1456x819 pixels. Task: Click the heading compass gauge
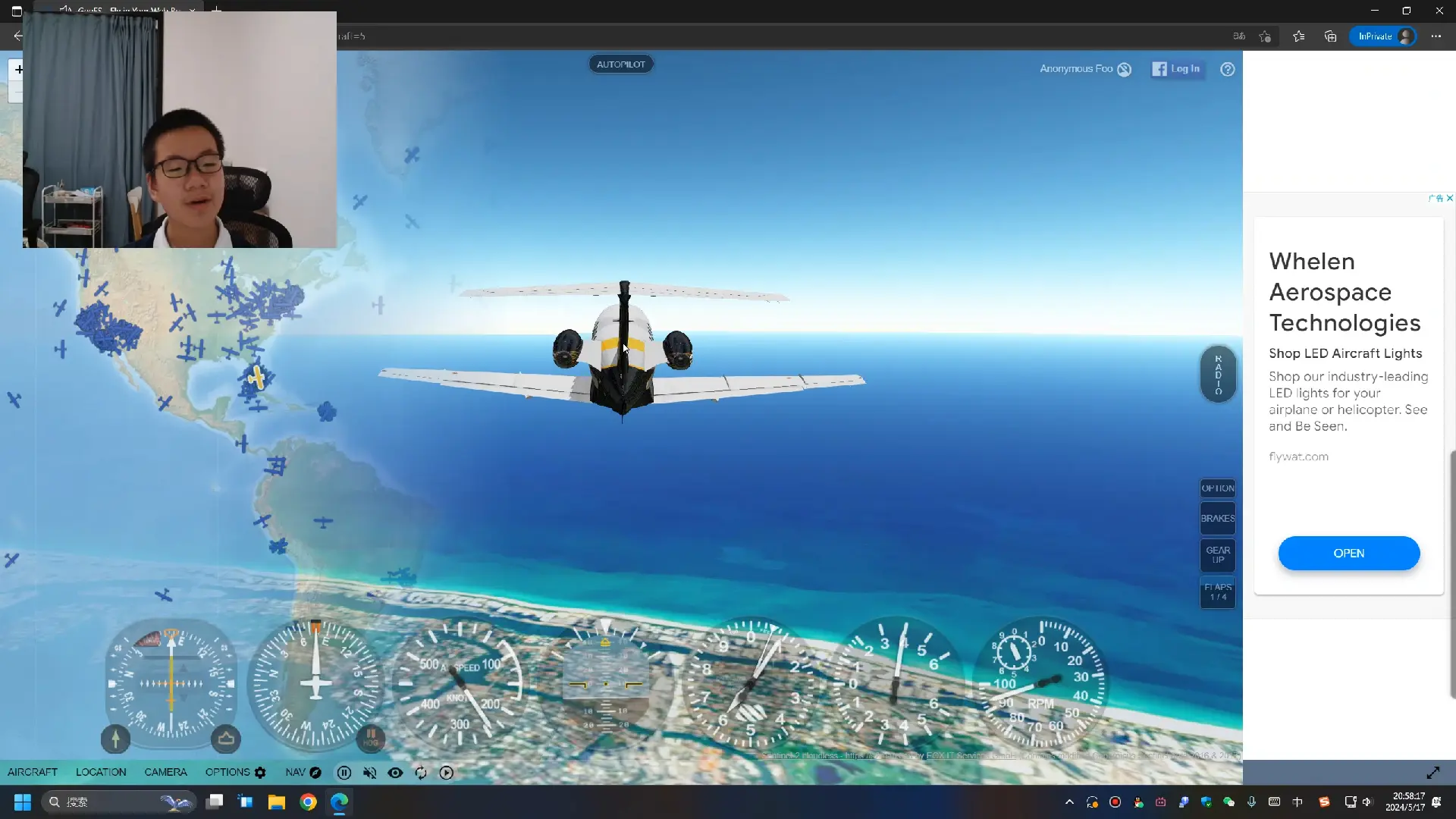click(x=315, y=684)
